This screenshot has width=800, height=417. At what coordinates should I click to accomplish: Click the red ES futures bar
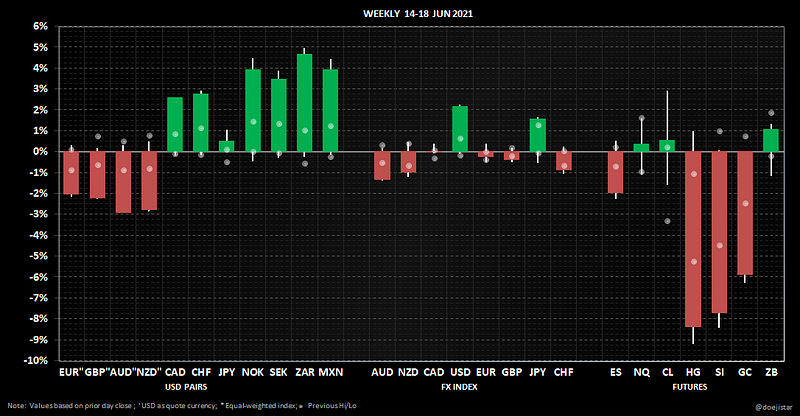615,171
